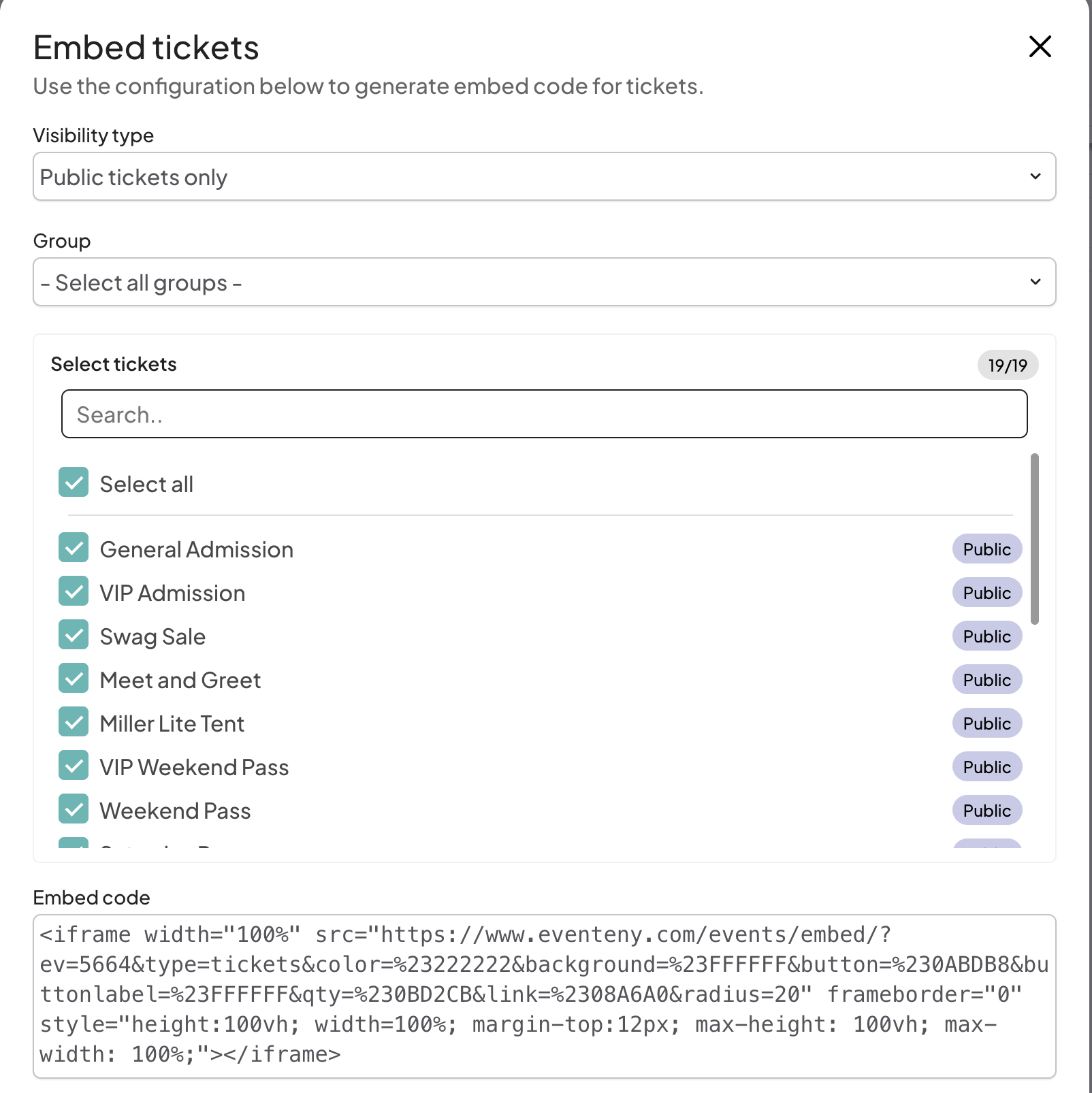Toggle the Weekend Pass checkbox
Viewport: 1092px width, 1093px height.
[x=74, y=809]
